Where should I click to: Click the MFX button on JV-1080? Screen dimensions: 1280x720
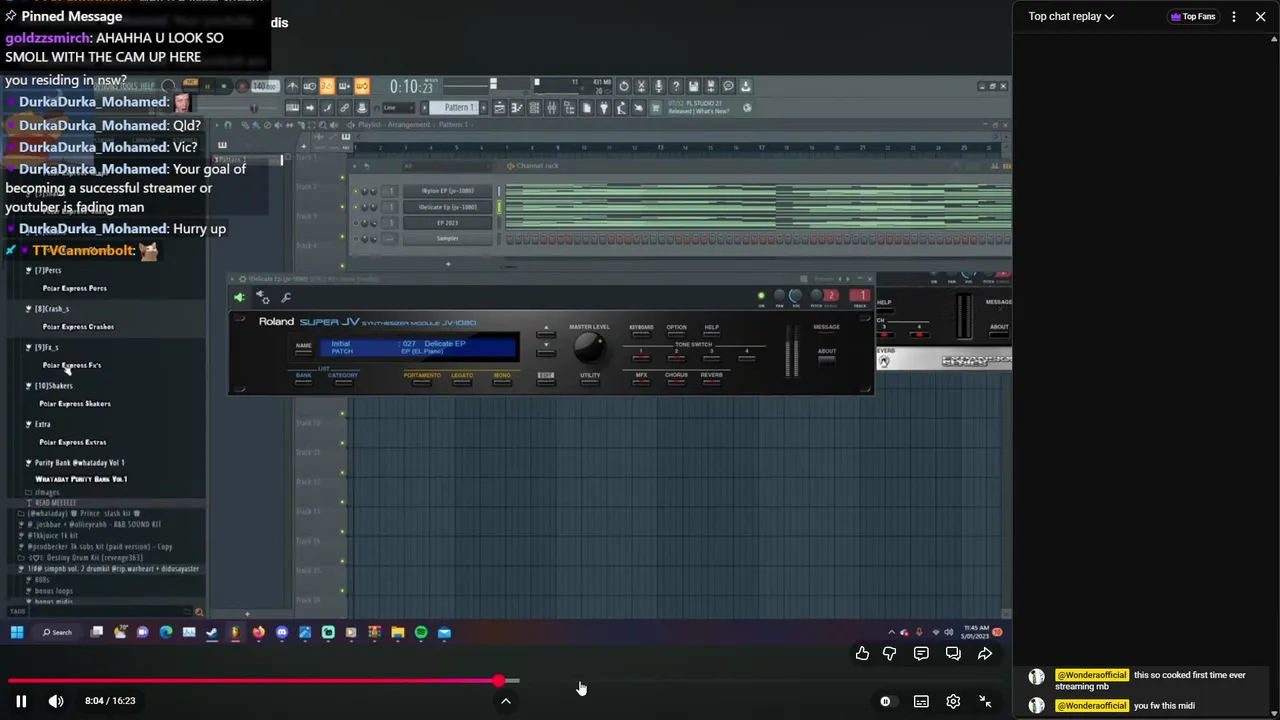pyautogui.click(x=641, y=384)
